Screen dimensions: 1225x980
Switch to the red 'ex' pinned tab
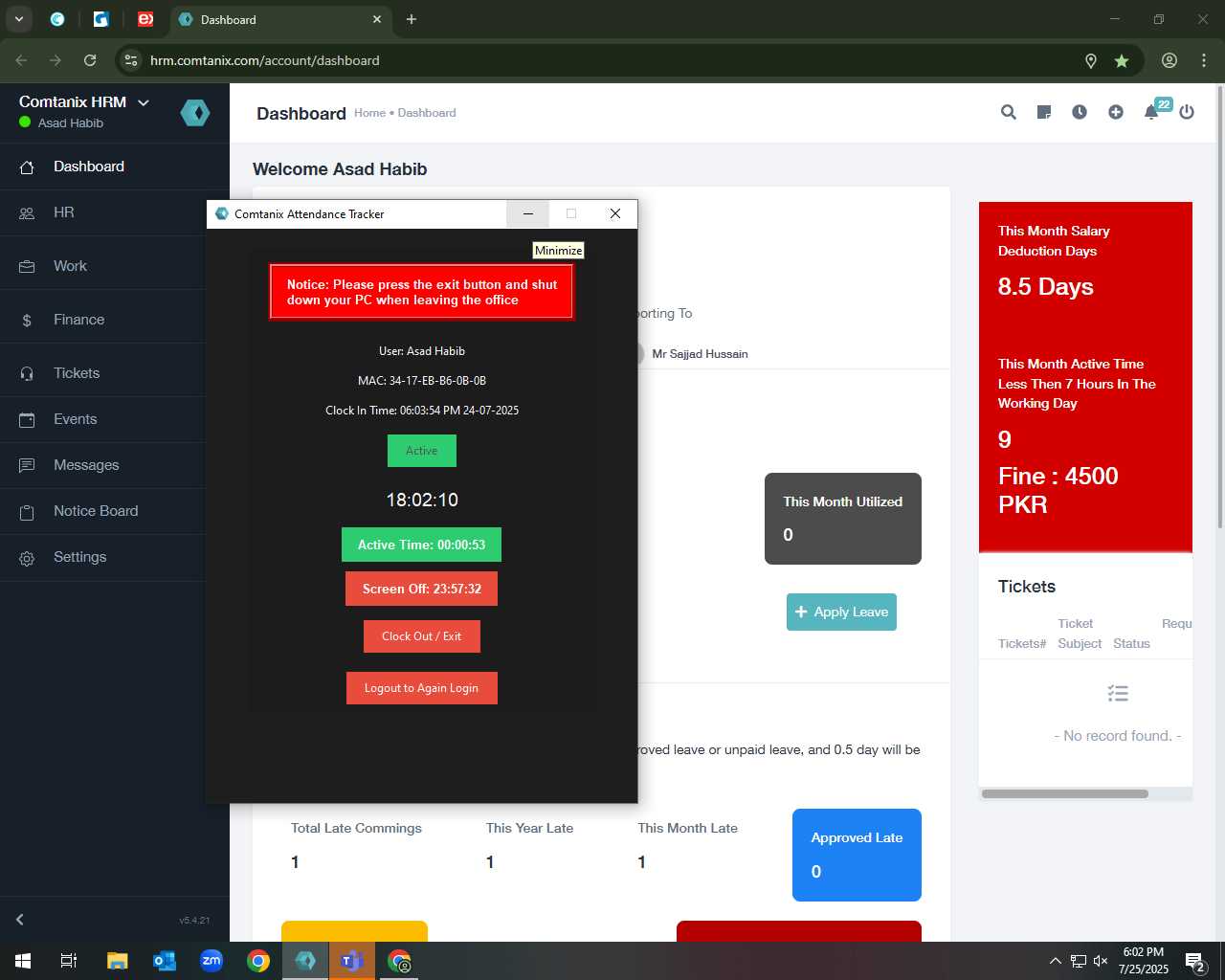145,19
